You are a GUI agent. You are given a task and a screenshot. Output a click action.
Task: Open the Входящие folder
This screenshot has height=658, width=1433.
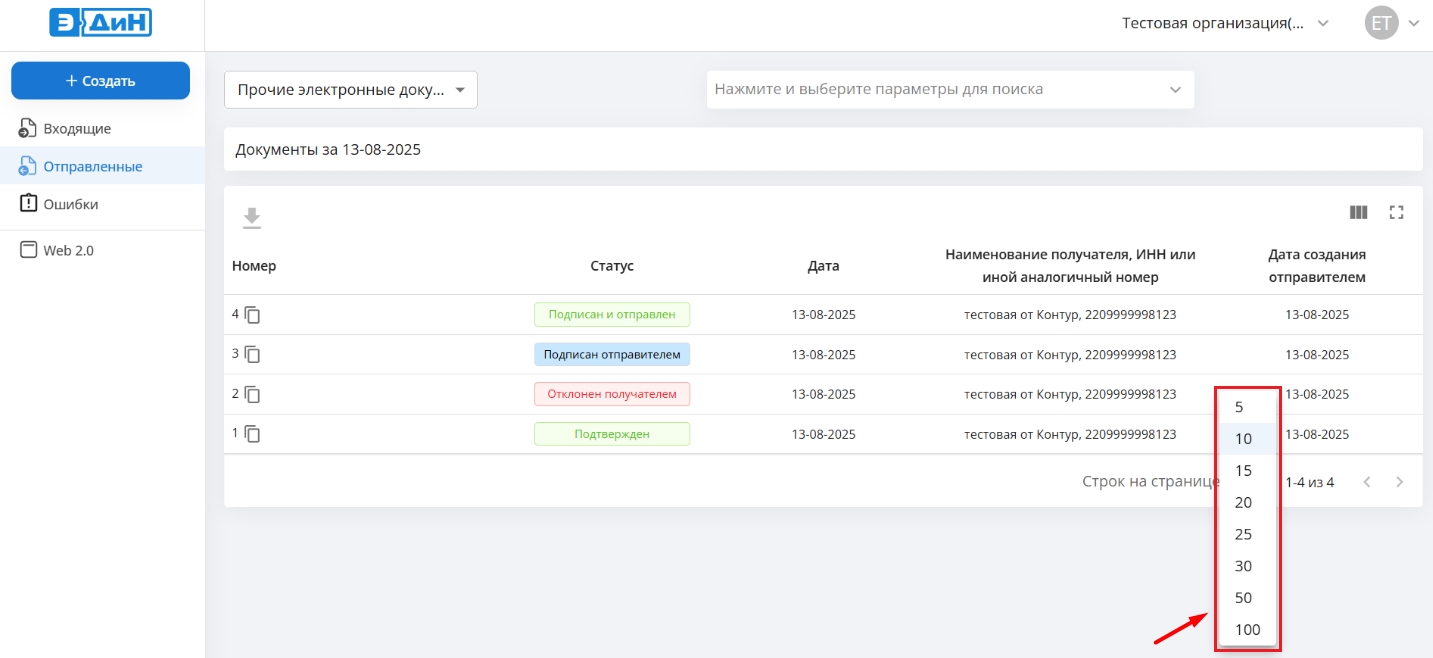click(77, 129)
